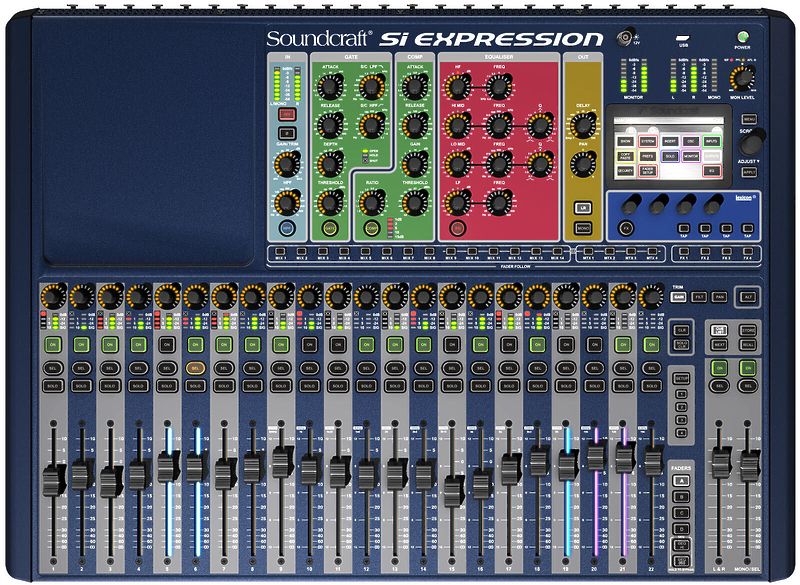
Task: Click the Gate THRESHOLD knob
Action: [x=330, y=202]
